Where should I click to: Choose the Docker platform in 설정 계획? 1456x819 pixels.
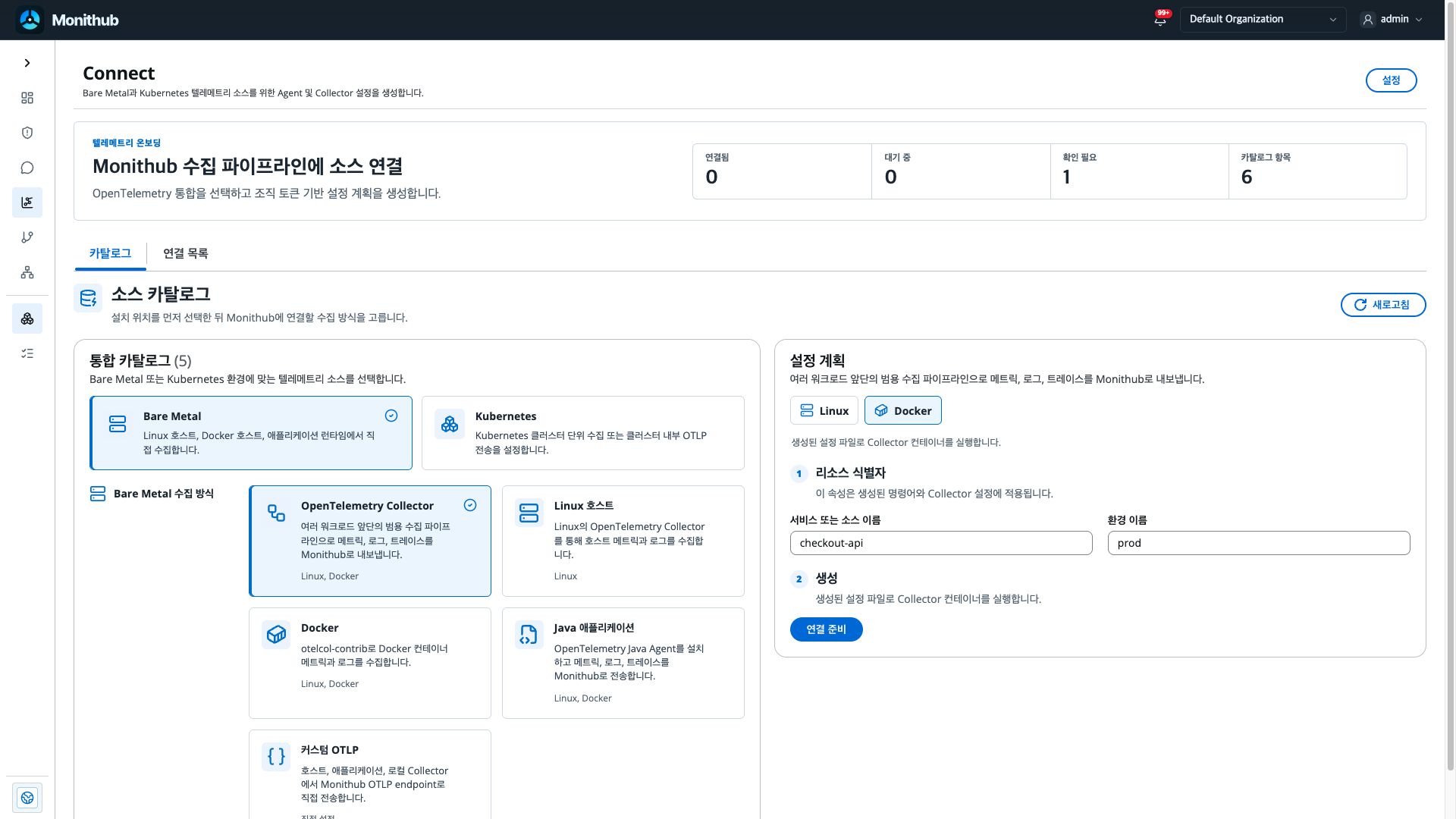click(x=902, y=410)
